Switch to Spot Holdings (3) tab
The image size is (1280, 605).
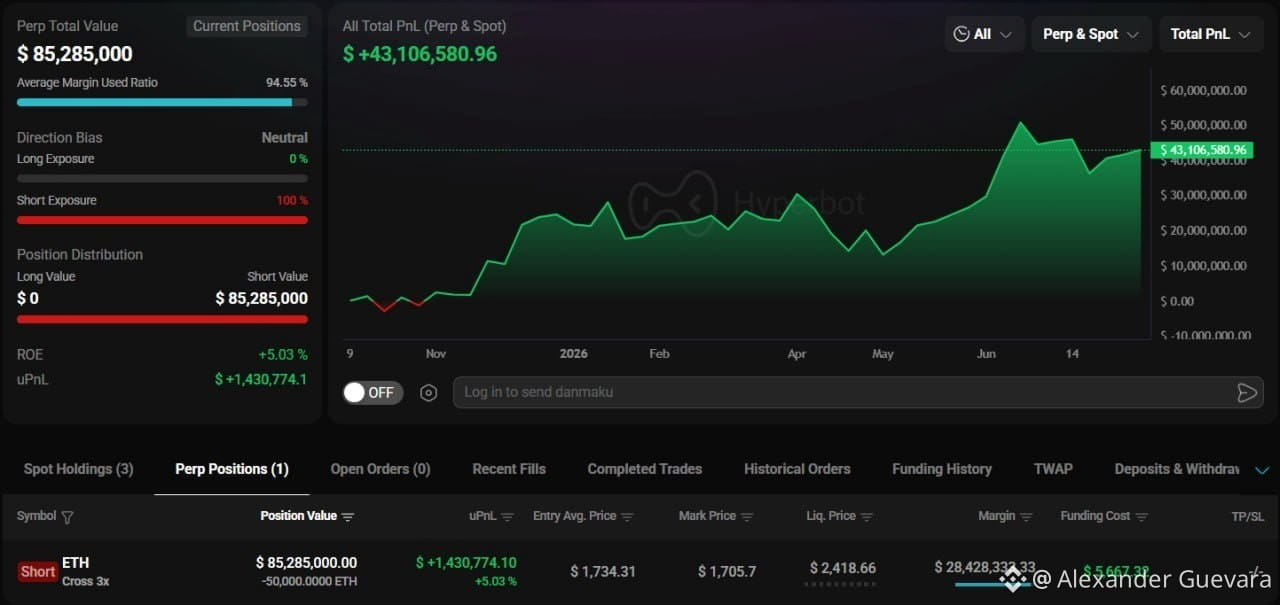point(78,469)
